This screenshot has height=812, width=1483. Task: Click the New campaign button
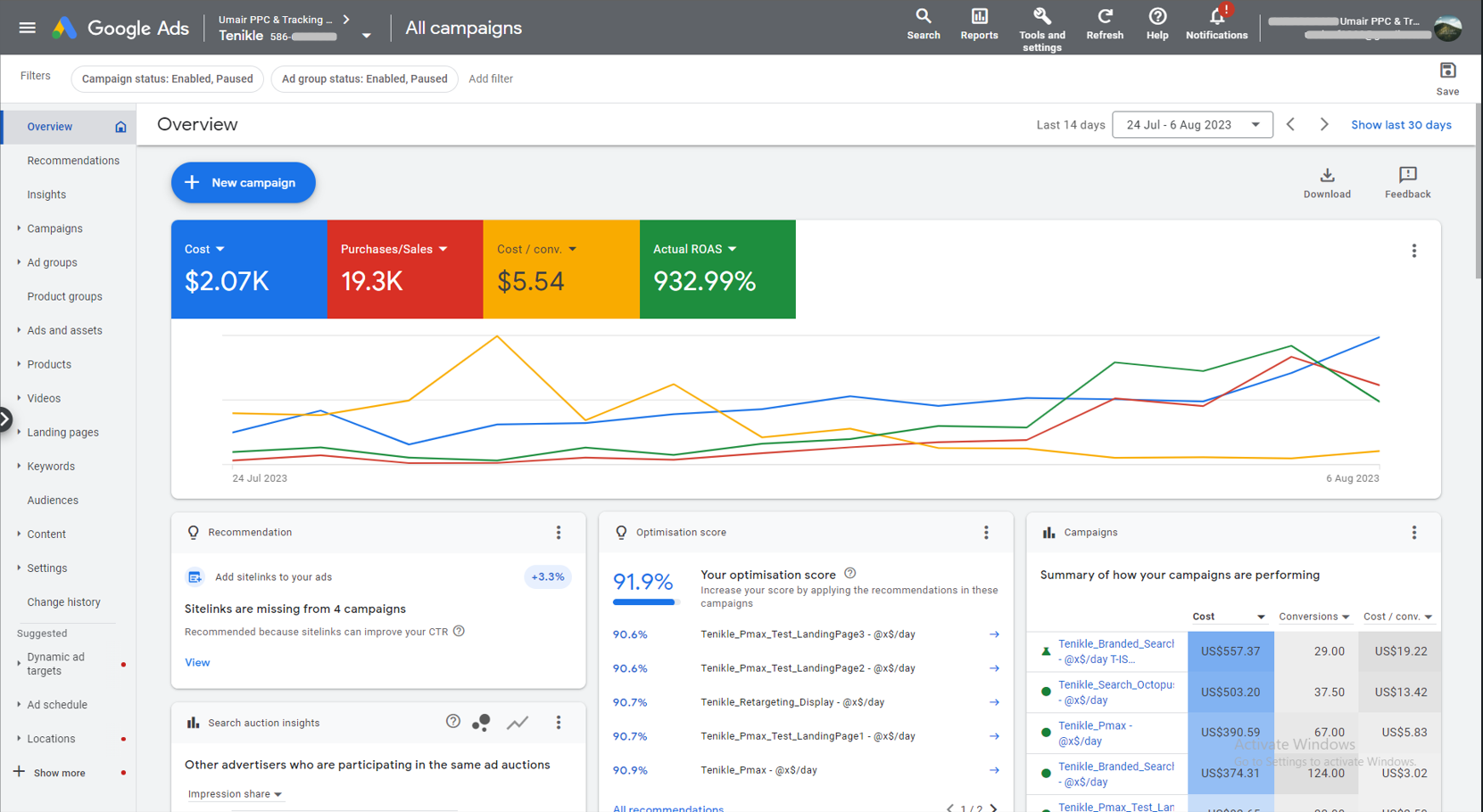coord(243,182)
